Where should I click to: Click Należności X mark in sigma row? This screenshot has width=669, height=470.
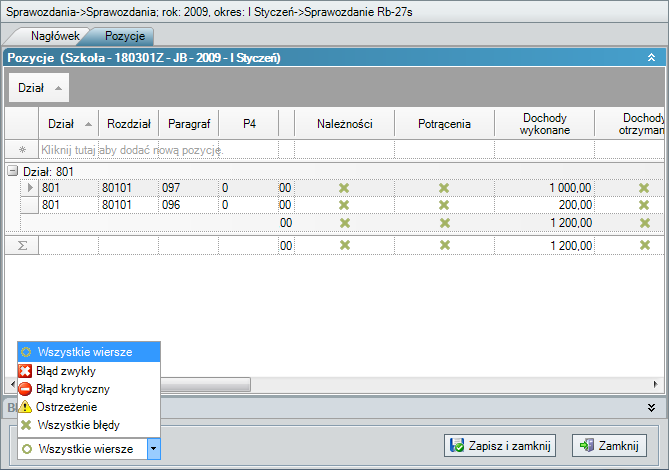pos(345,245)
